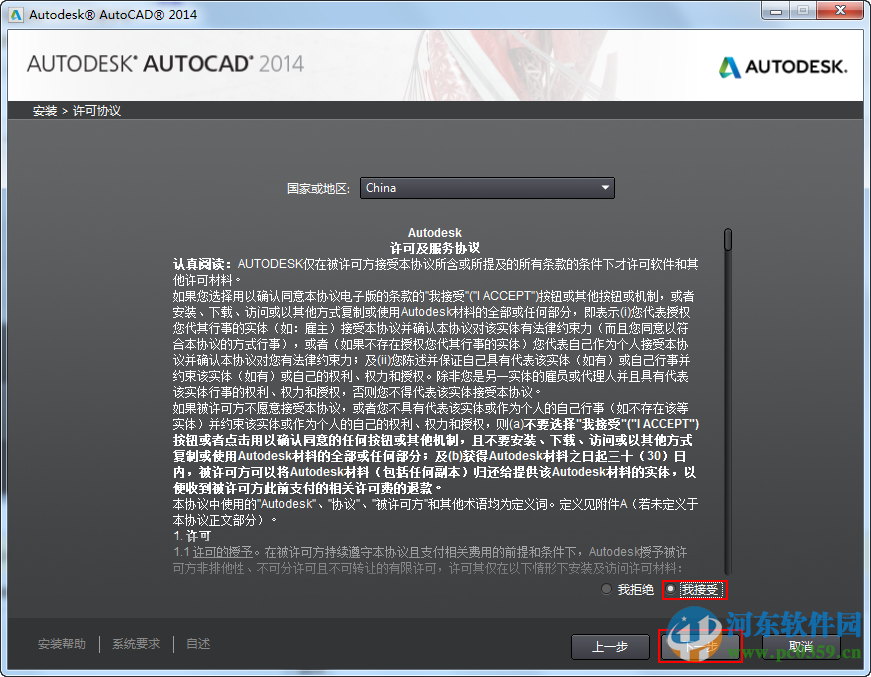Open the 自述 readme link

click(197, 644)
